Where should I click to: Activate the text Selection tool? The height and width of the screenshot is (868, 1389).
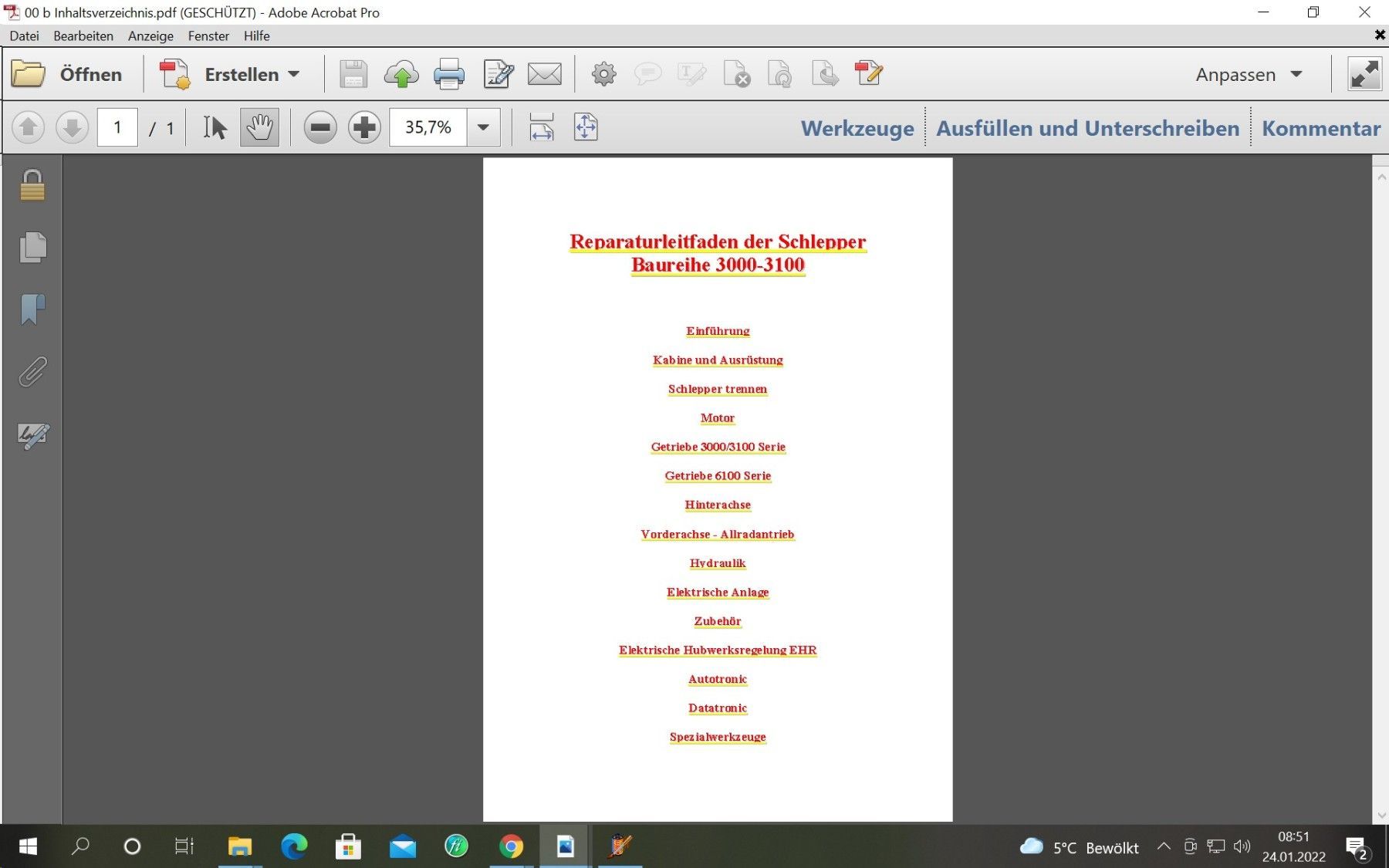pos(215,128)
